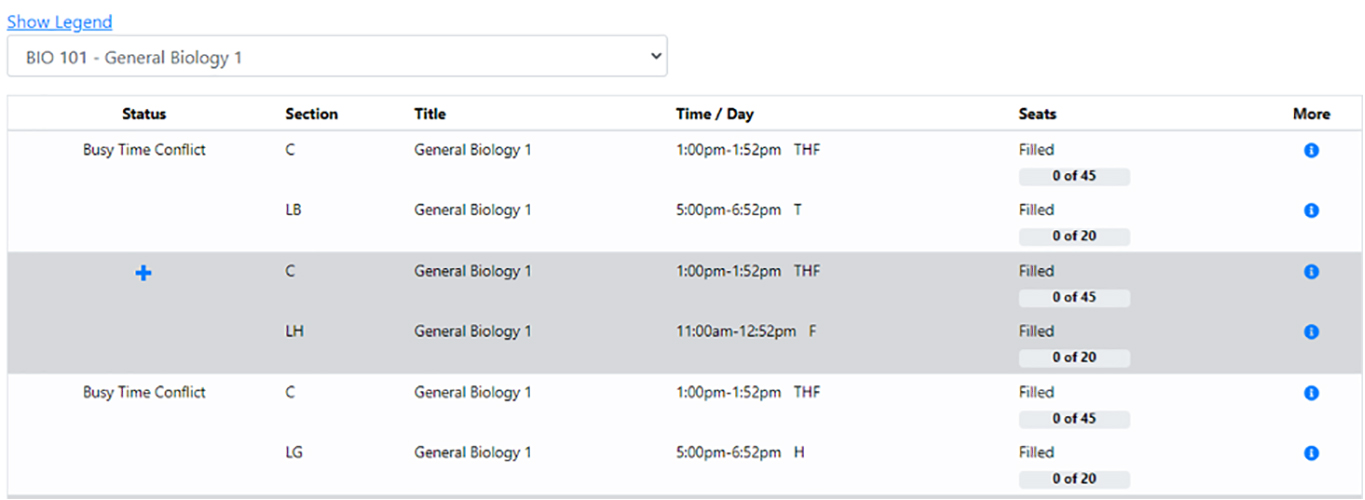Click the Show Legend link
The height and width of the screenshot is (500, 1365).
pyautogui.click(x=60, y=22)
